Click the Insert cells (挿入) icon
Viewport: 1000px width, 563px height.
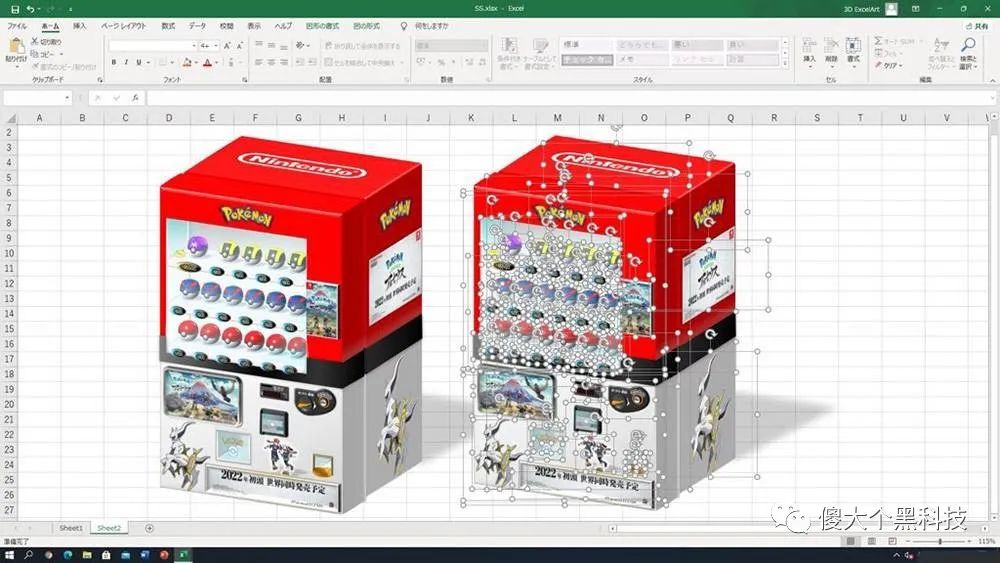click(809, 46)
